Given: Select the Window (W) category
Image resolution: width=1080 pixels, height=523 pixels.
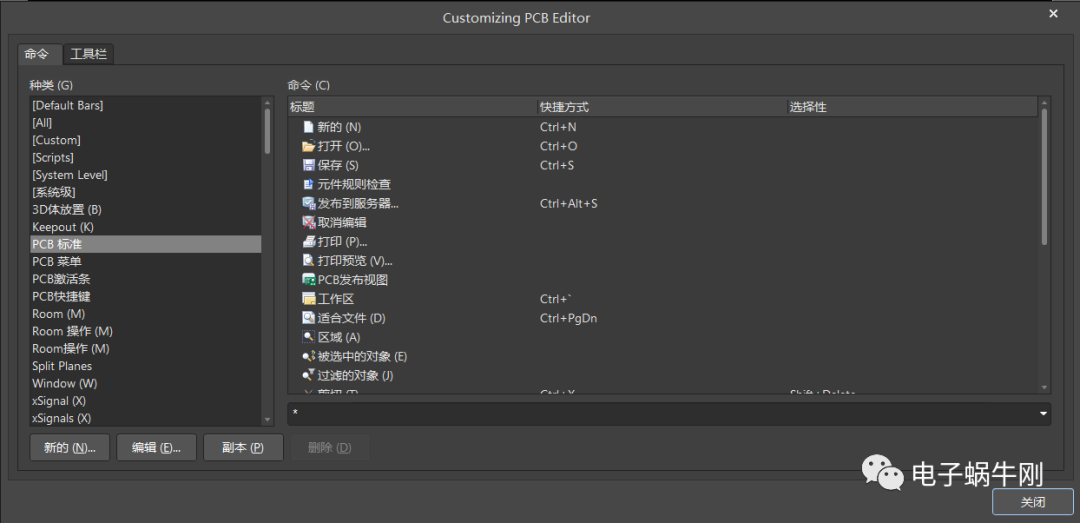Looking at the screenshot, I should click(145, 383).
